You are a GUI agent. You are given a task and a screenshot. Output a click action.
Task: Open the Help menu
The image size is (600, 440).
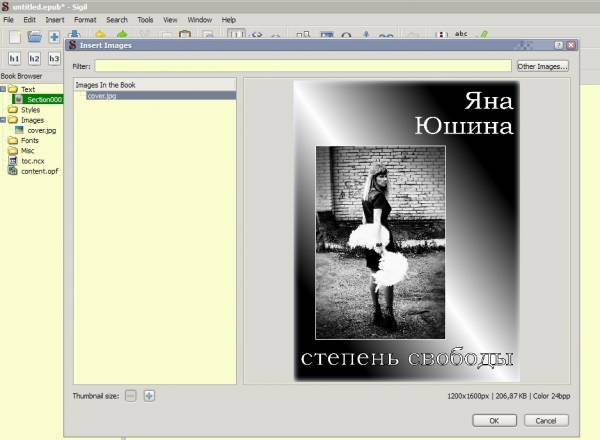228,20
